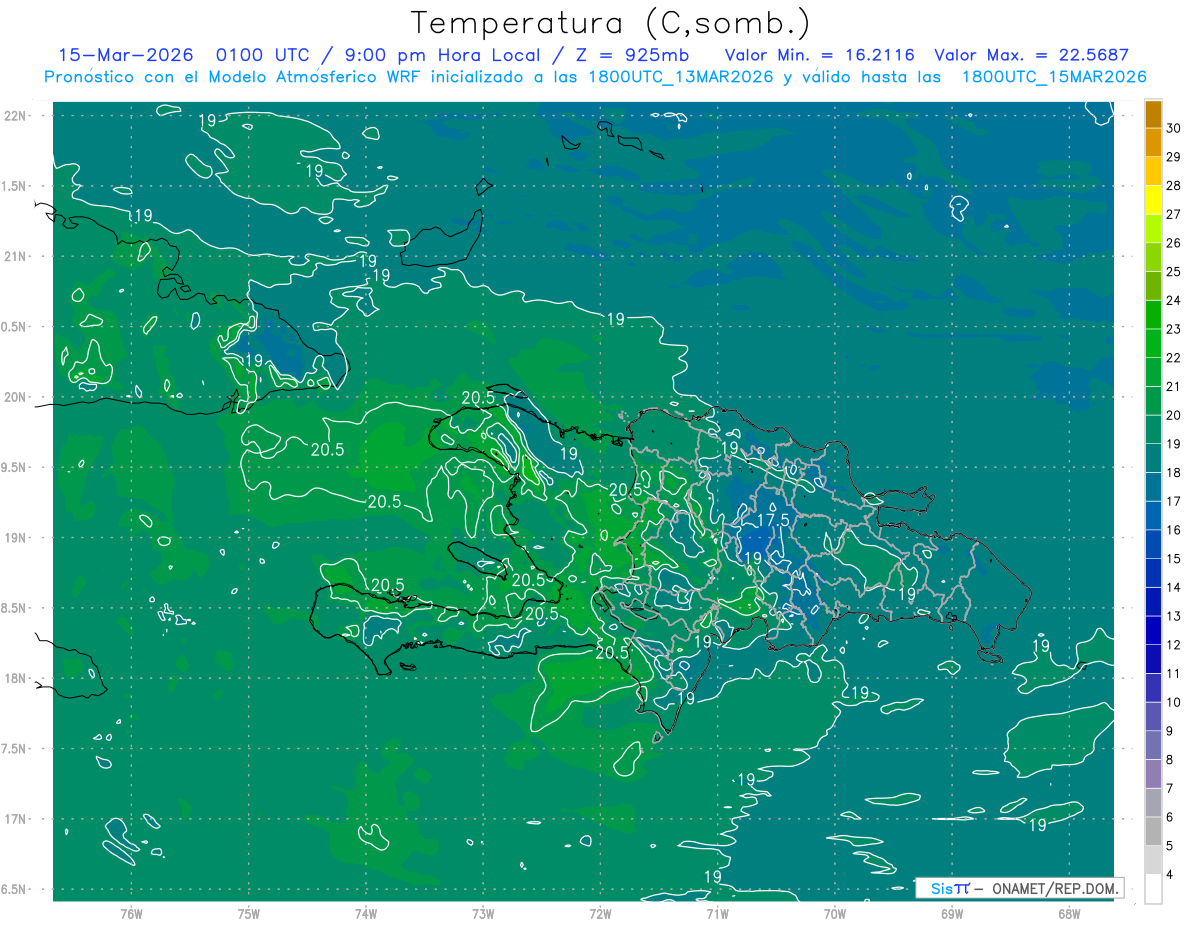1200x927 pixels.
Task: Click gray legend swatch between 5 and 6
Action: 1153,831
